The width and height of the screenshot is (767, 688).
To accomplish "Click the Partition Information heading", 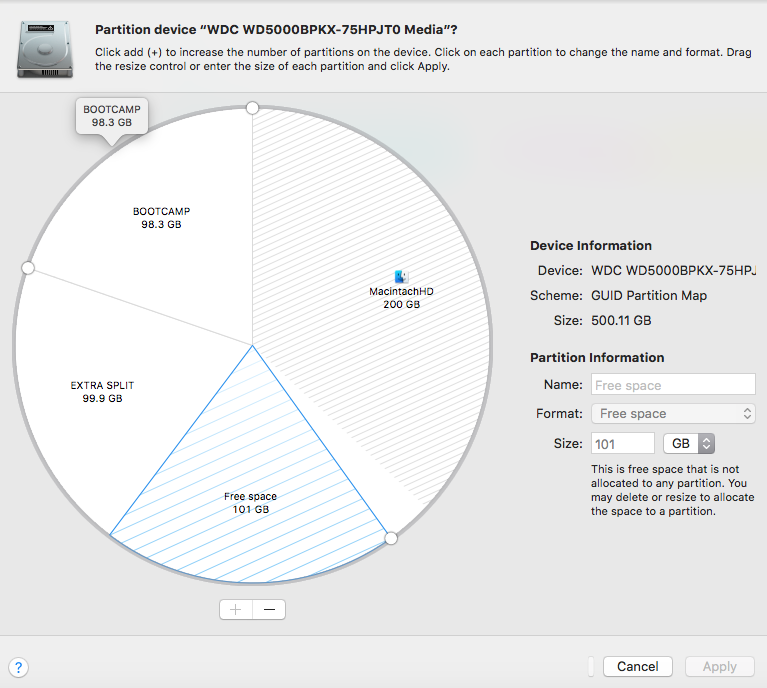I will (597, 357).
